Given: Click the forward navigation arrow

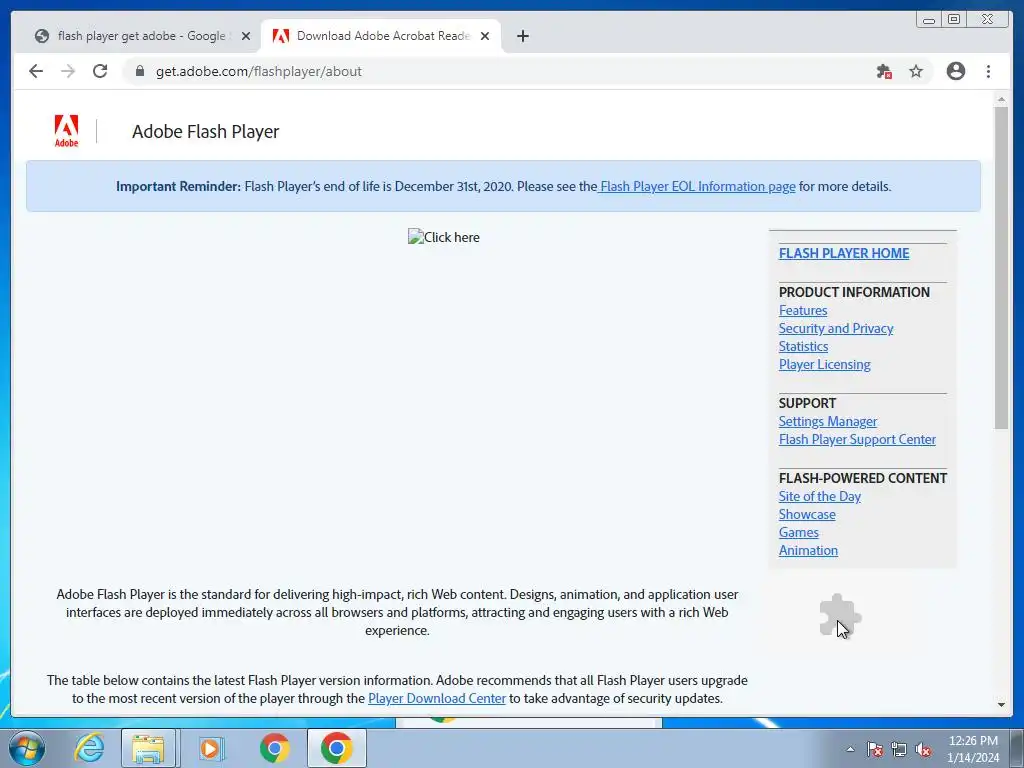Looking at the screenshot, I should [68, 71].
